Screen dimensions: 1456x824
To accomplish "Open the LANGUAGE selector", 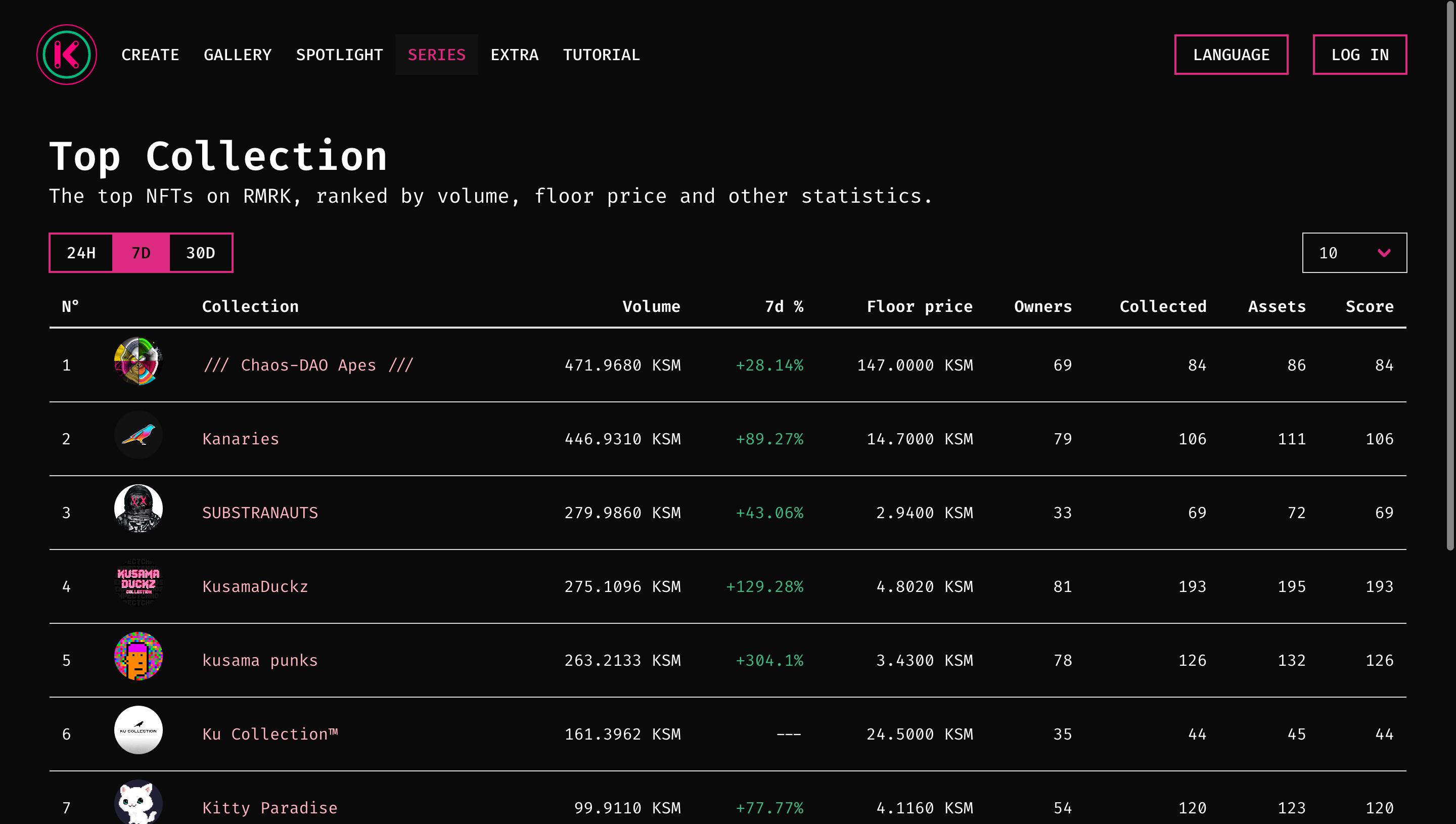I will pyautogui.click(x=1231, y=55).
